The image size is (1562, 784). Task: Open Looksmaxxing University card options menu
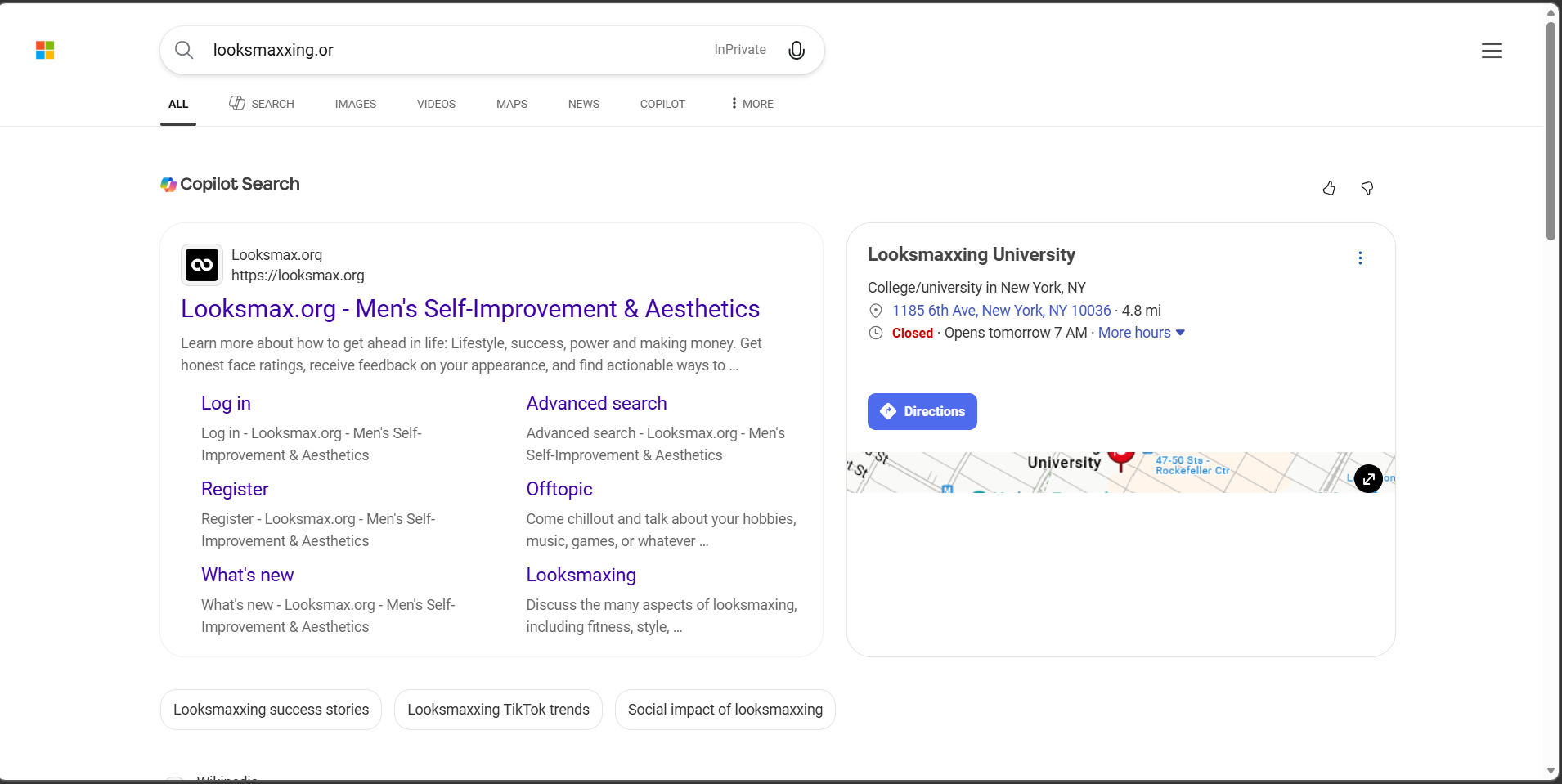point(1360,258)
